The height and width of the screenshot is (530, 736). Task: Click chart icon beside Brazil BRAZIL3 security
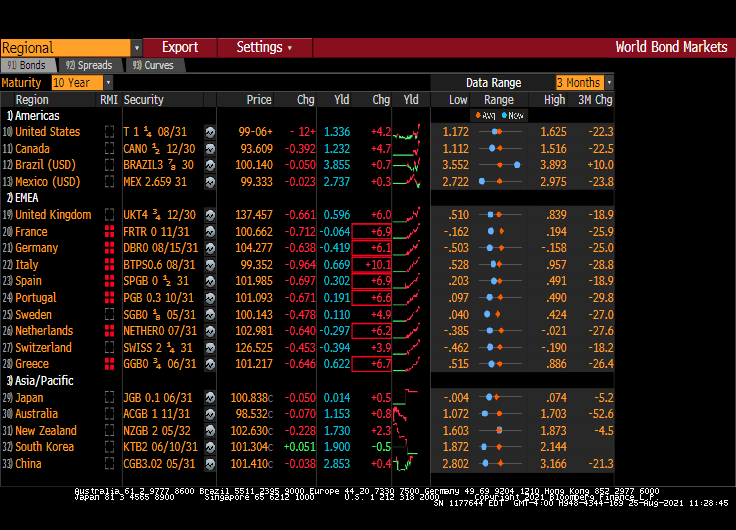[210, 165]
